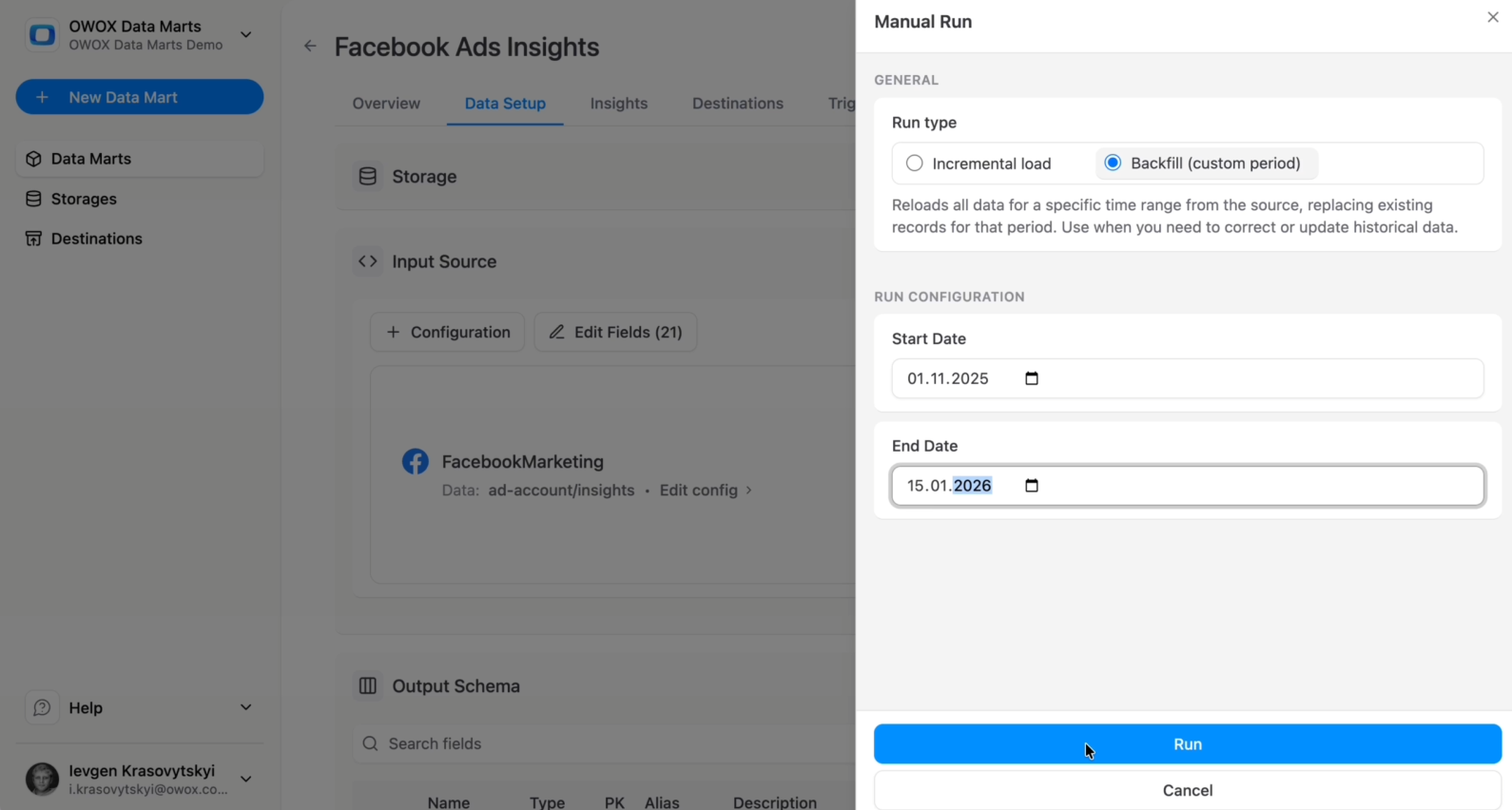Click the Facebook logo icon
This screenshot has width=1512, height=810.
click(416, 462)
